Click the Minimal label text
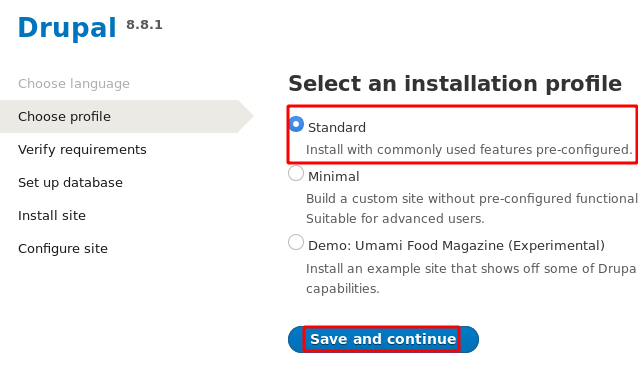 (x=334, y=176)
